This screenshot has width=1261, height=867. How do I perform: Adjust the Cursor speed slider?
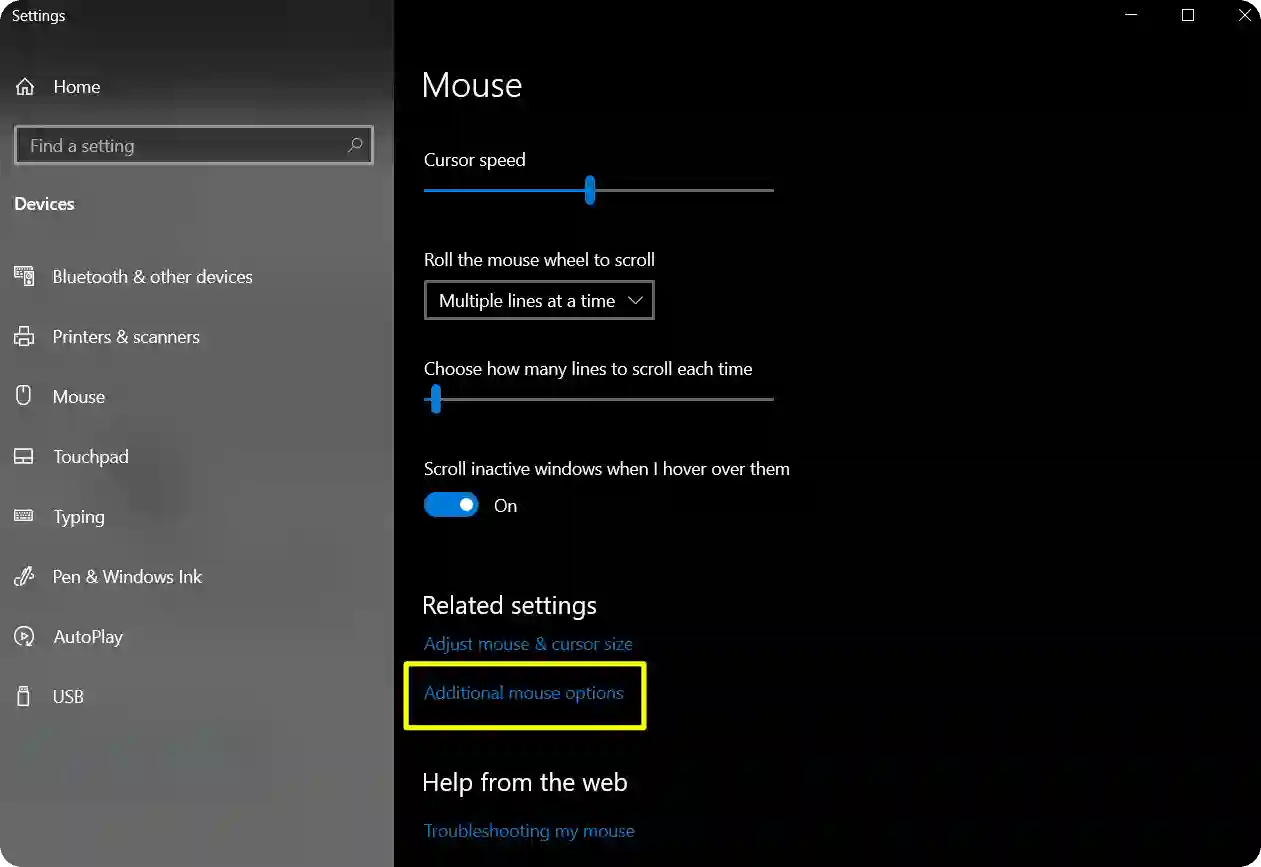[589, 190]
